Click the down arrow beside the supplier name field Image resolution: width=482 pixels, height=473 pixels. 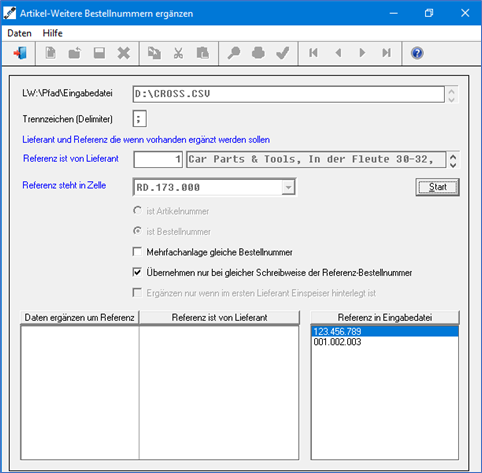click(x=453, y=165)
